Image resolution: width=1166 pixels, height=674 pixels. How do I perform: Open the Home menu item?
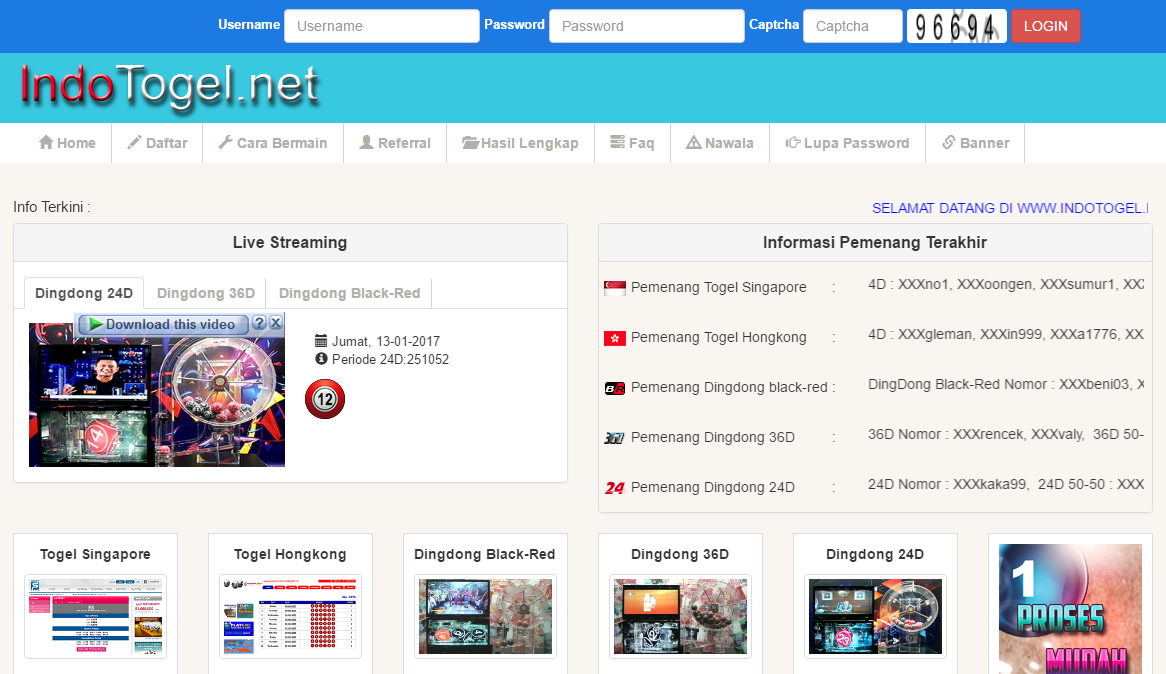click(67, 143)
